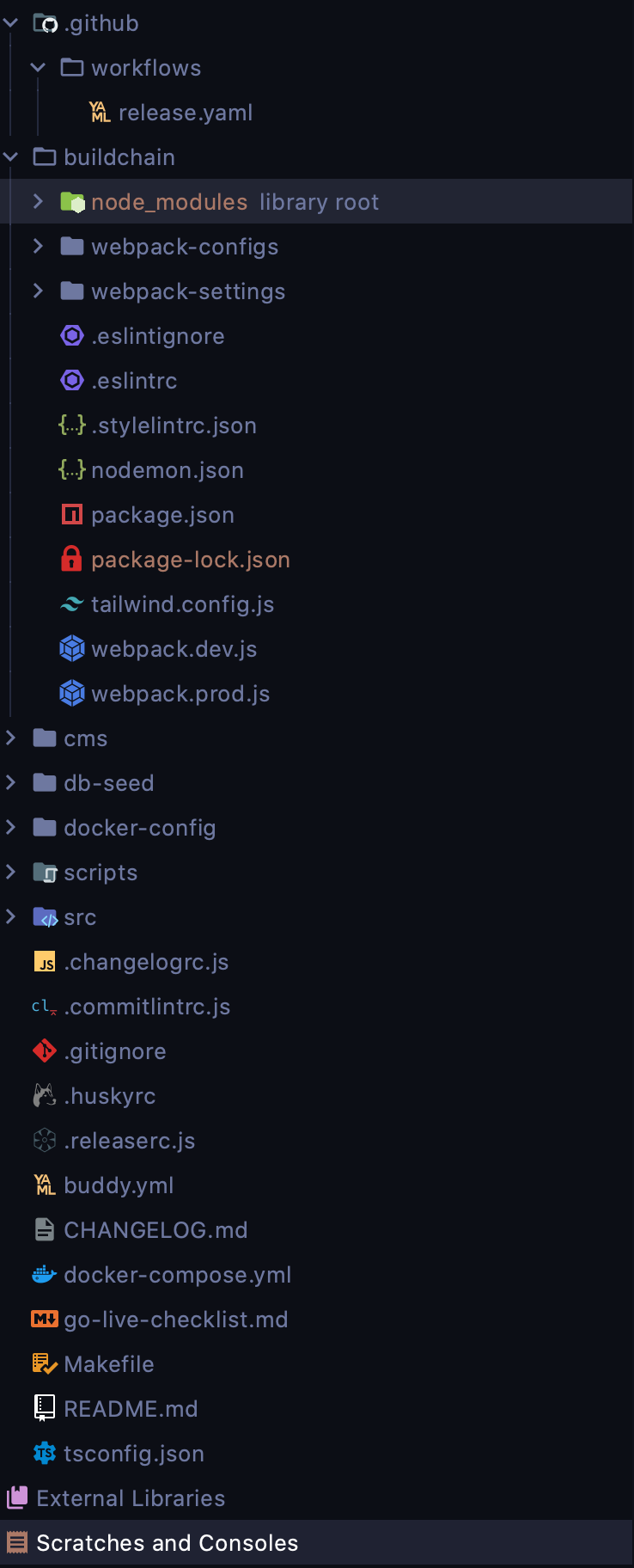This screenshot has height=1568, width=634.
Task: Click the Docker whale icon on docker-compose.yml
Action: click(x=44, y=1274)
